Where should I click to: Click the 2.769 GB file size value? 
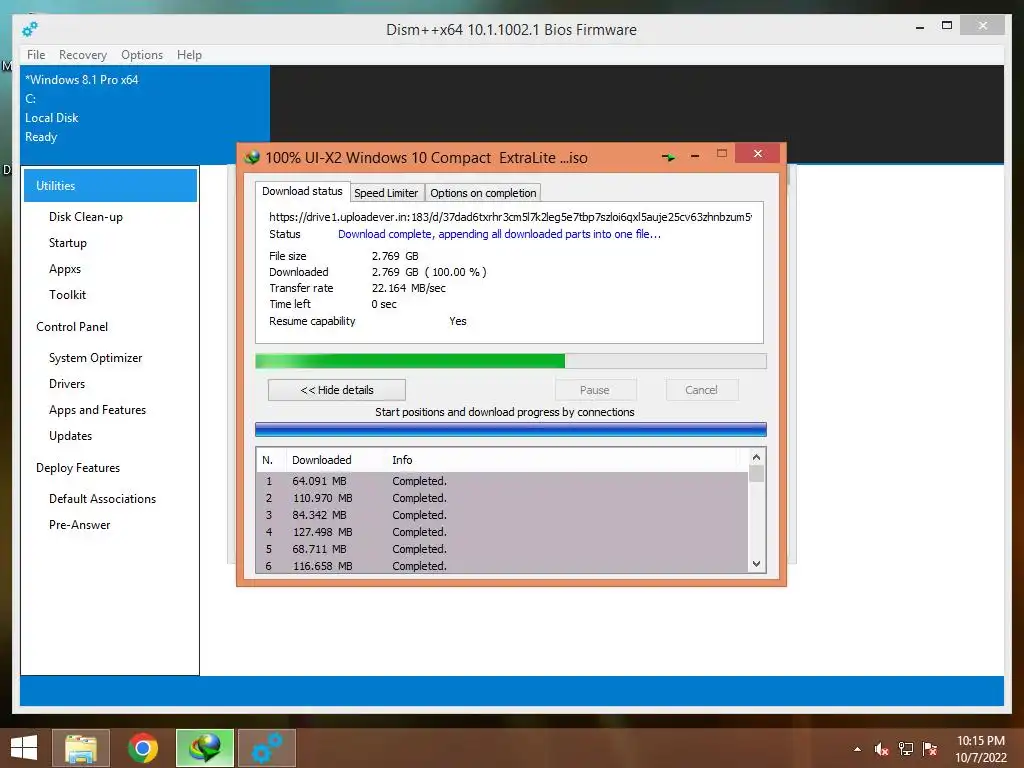click(395, 256)
